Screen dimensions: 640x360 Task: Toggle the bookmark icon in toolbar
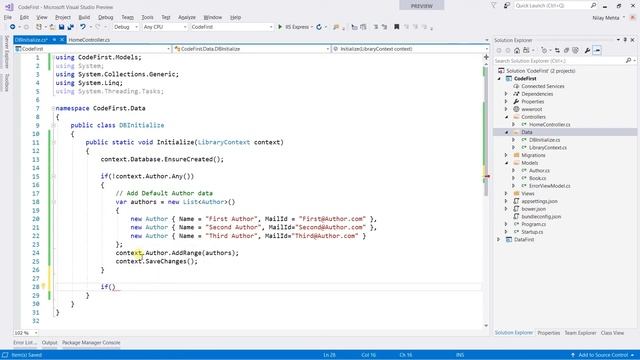pos(396,27)
